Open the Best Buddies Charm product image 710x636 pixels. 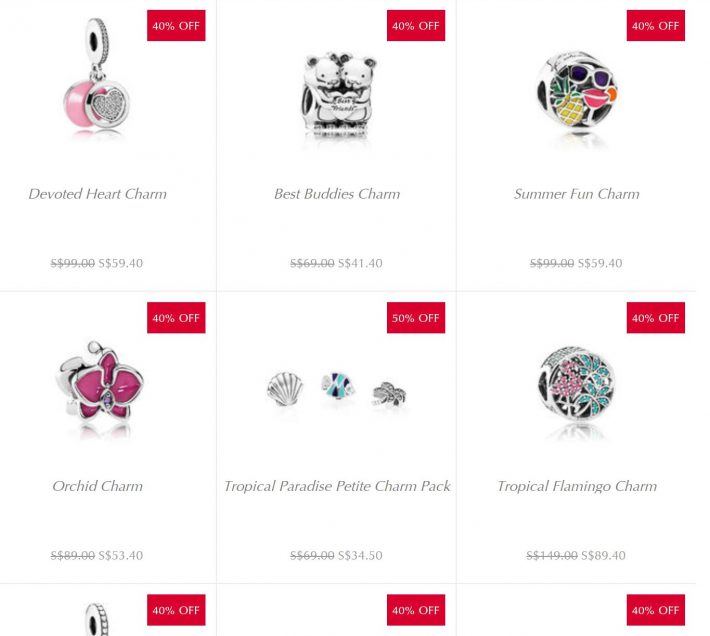339,96
